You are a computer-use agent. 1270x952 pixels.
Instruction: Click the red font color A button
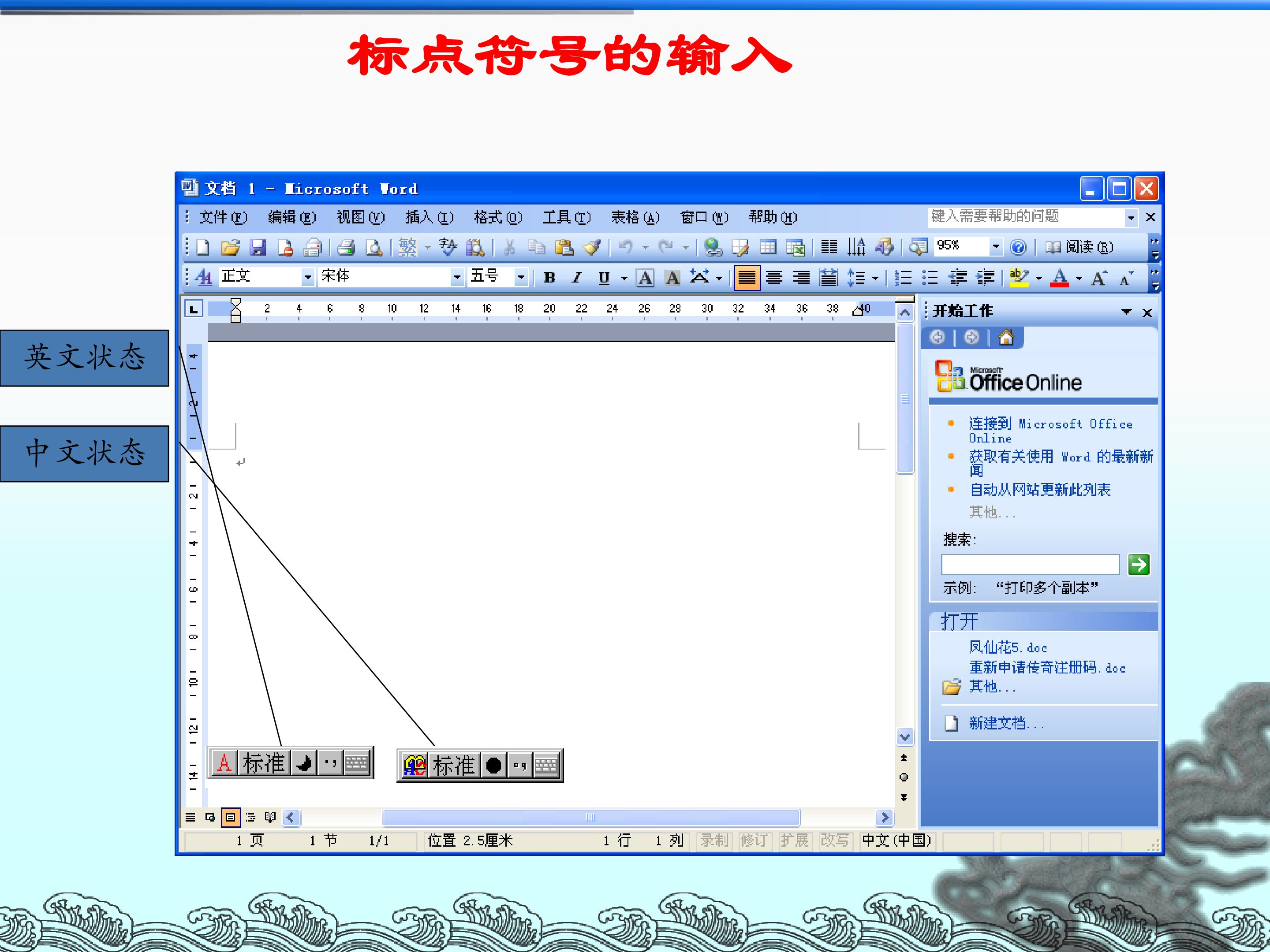[x=1059, y=278]
